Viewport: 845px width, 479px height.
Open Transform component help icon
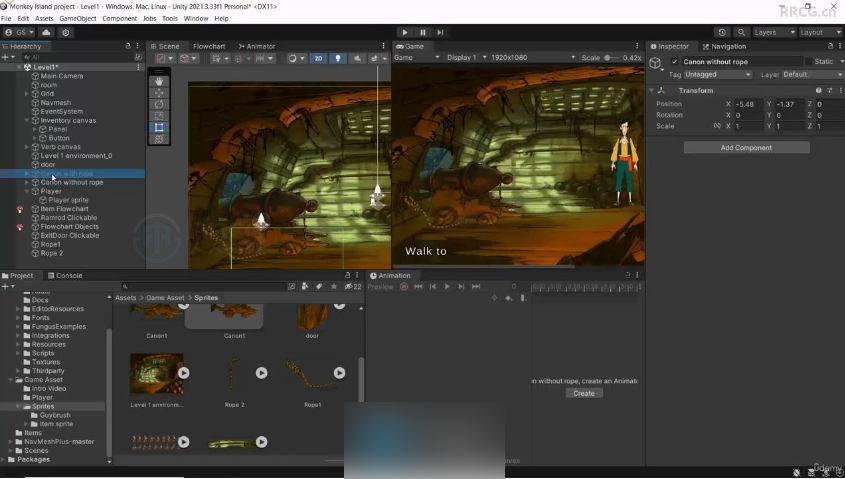pyautogui.click(x=819, y=91)
